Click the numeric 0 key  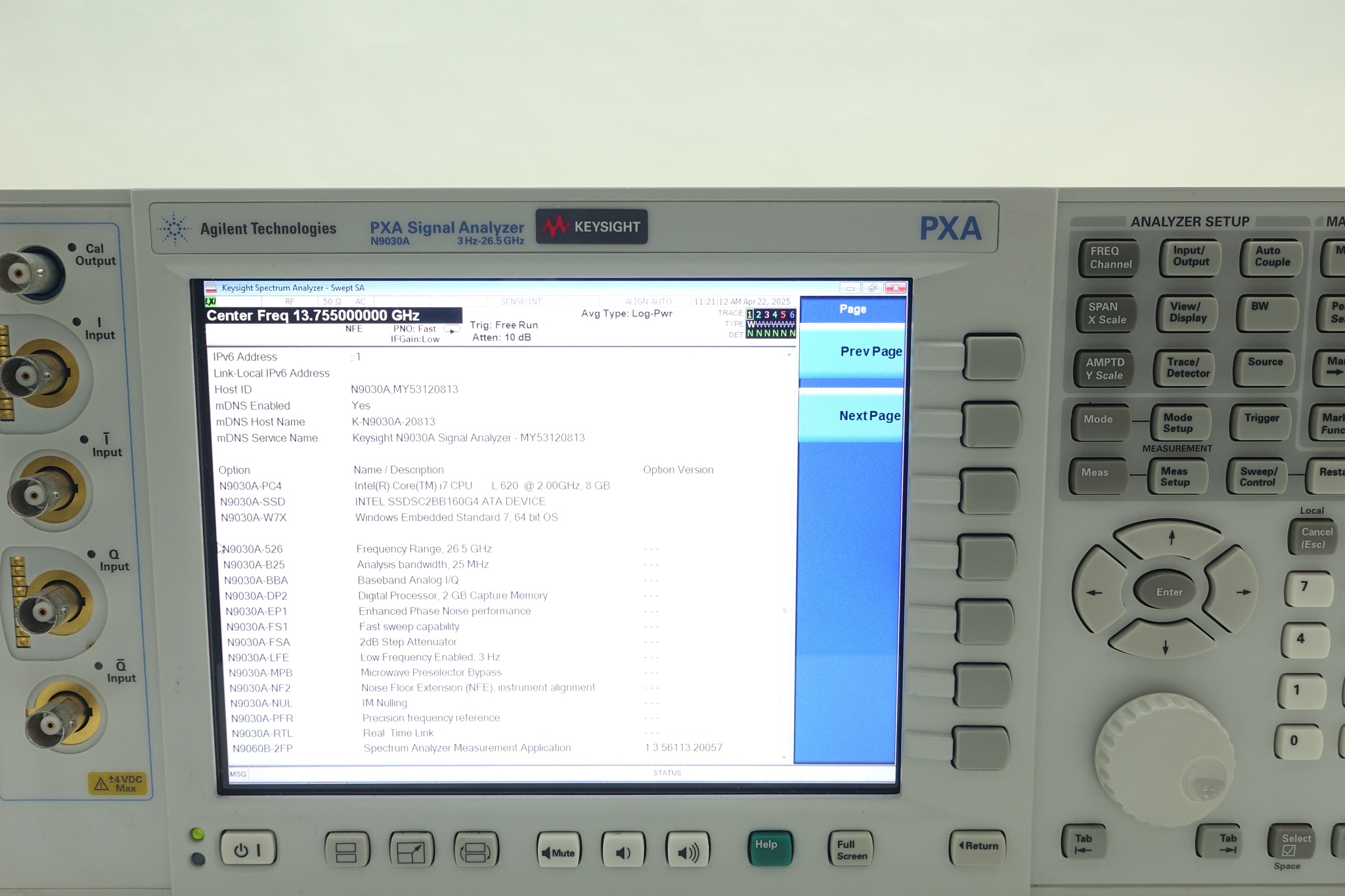pos(1297,742)
